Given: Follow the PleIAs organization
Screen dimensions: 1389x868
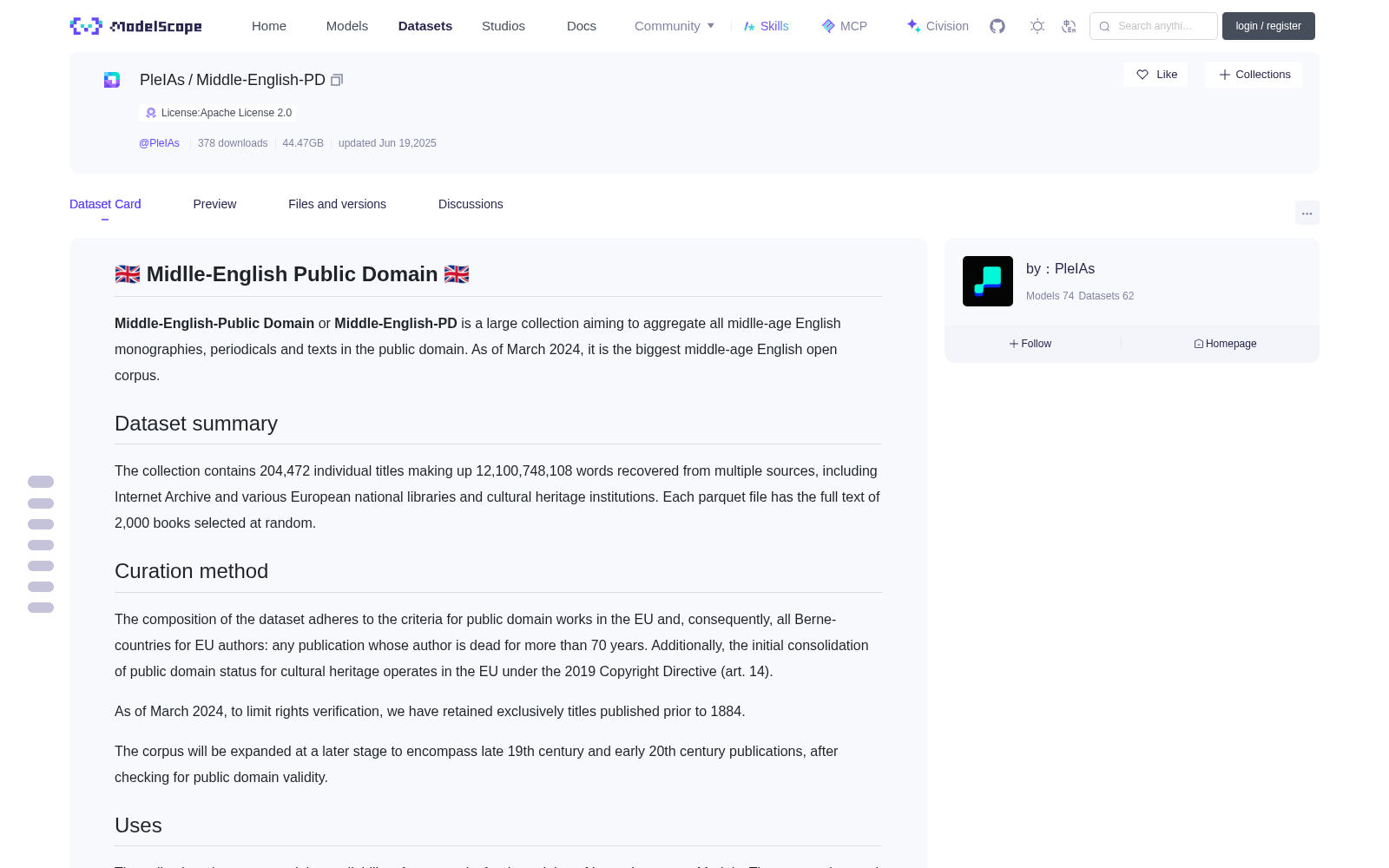Looking at the screenshot, I should click(1030, 344).
